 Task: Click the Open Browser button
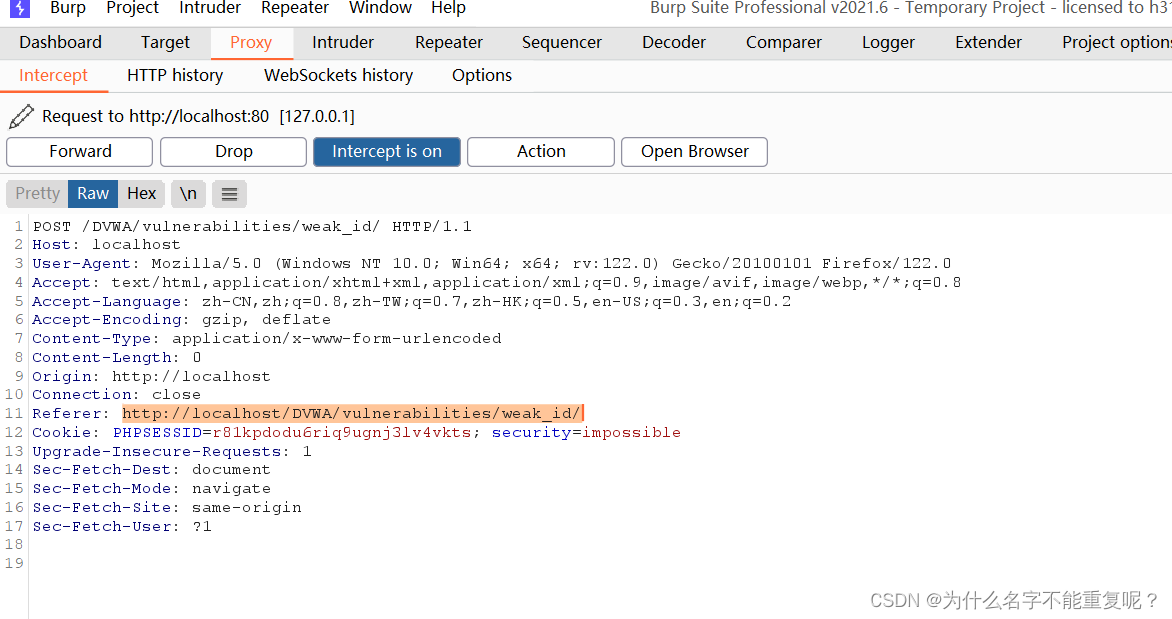(694, 152)
